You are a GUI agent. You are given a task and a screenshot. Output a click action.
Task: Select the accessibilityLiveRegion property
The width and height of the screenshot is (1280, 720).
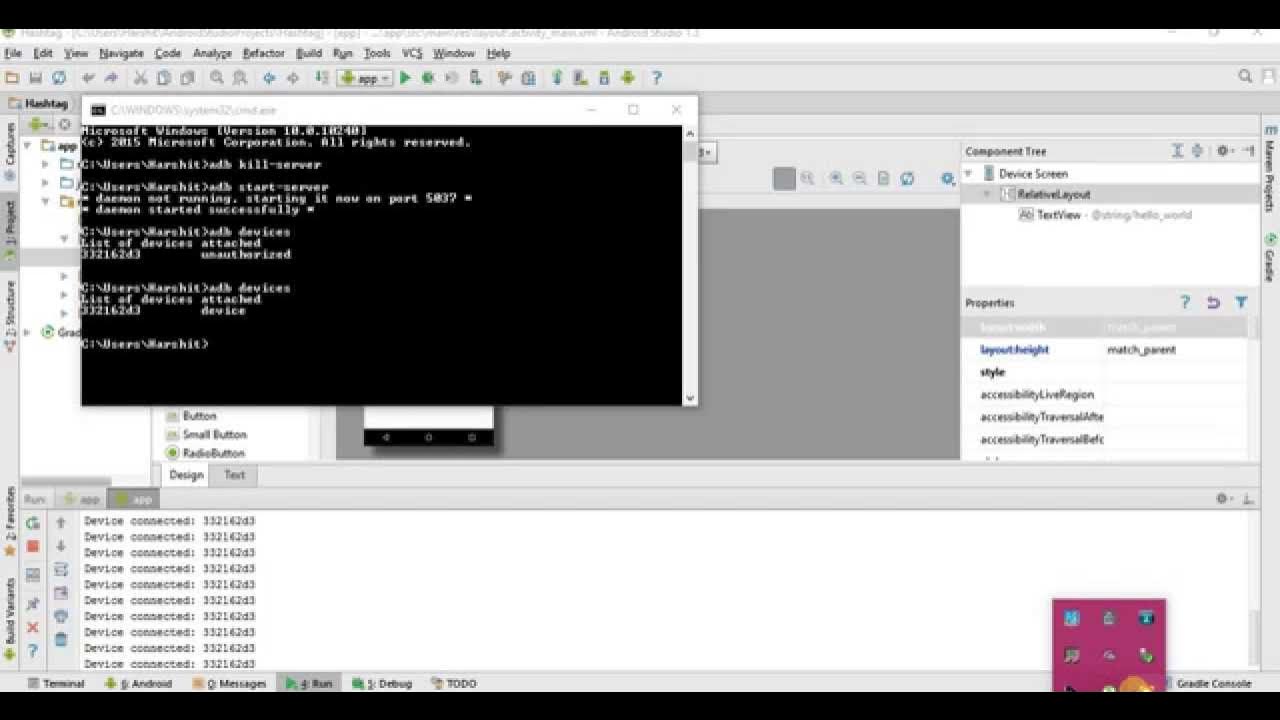click(x=1104, y=395)
